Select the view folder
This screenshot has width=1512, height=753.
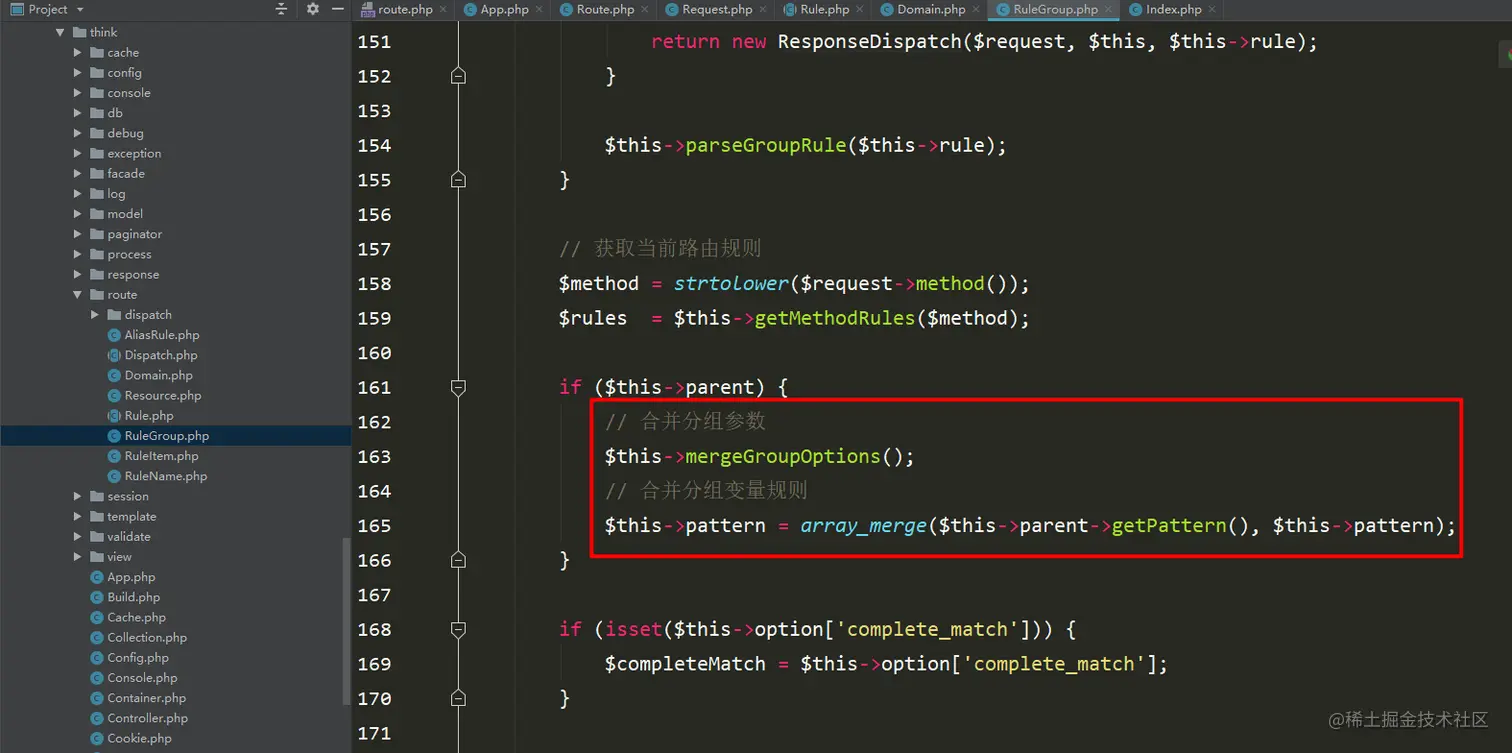[x=119, y=556]
